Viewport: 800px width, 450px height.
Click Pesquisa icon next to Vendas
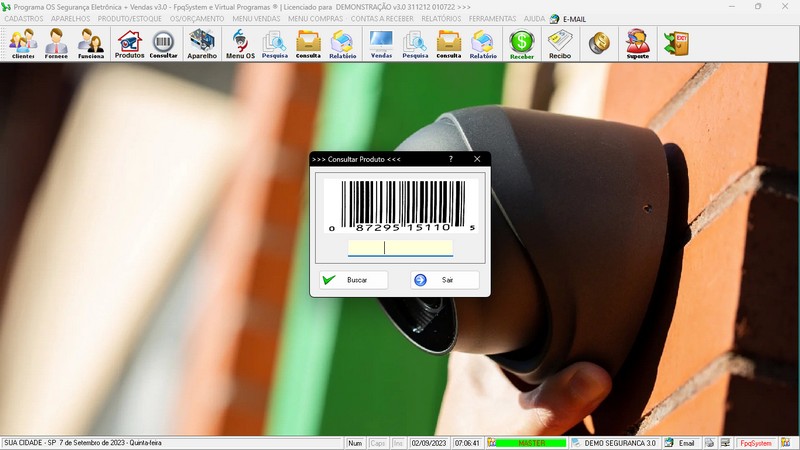point(415,44)
